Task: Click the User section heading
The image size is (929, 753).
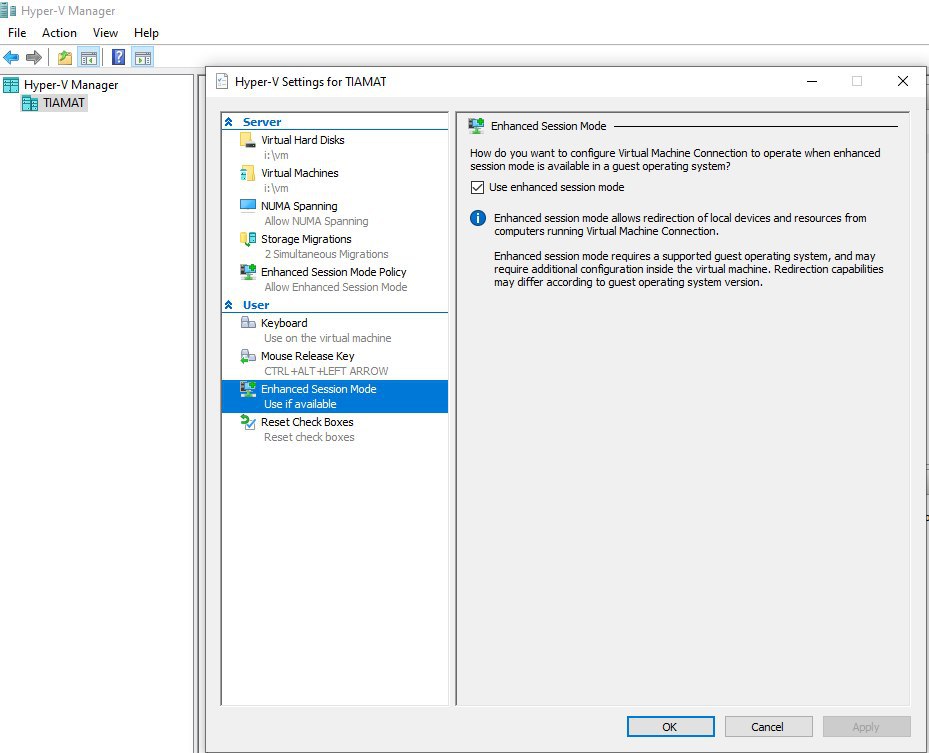Action: point(256,305)
